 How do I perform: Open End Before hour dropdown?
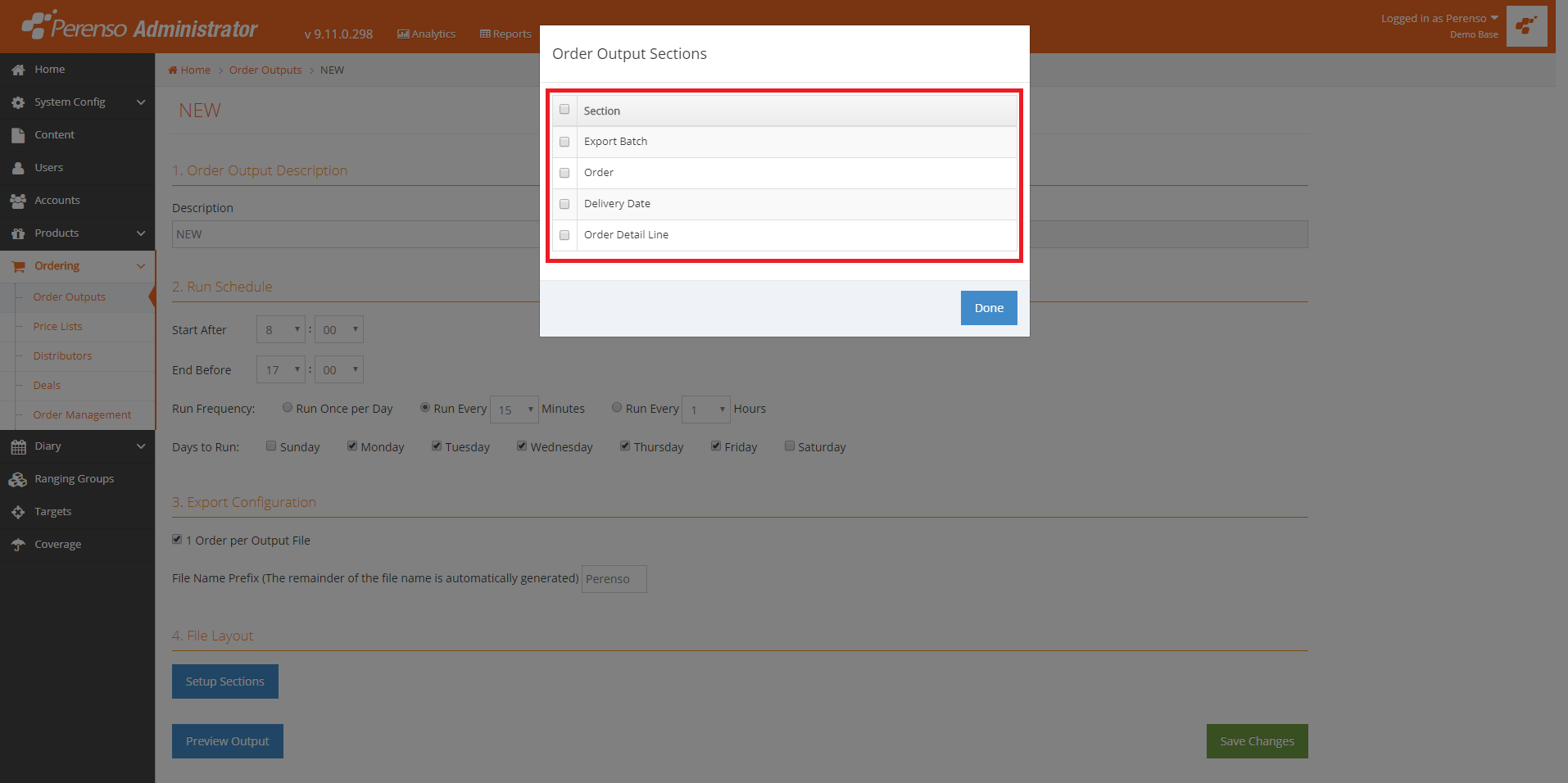pyautogui.click(x=281, y=369)
